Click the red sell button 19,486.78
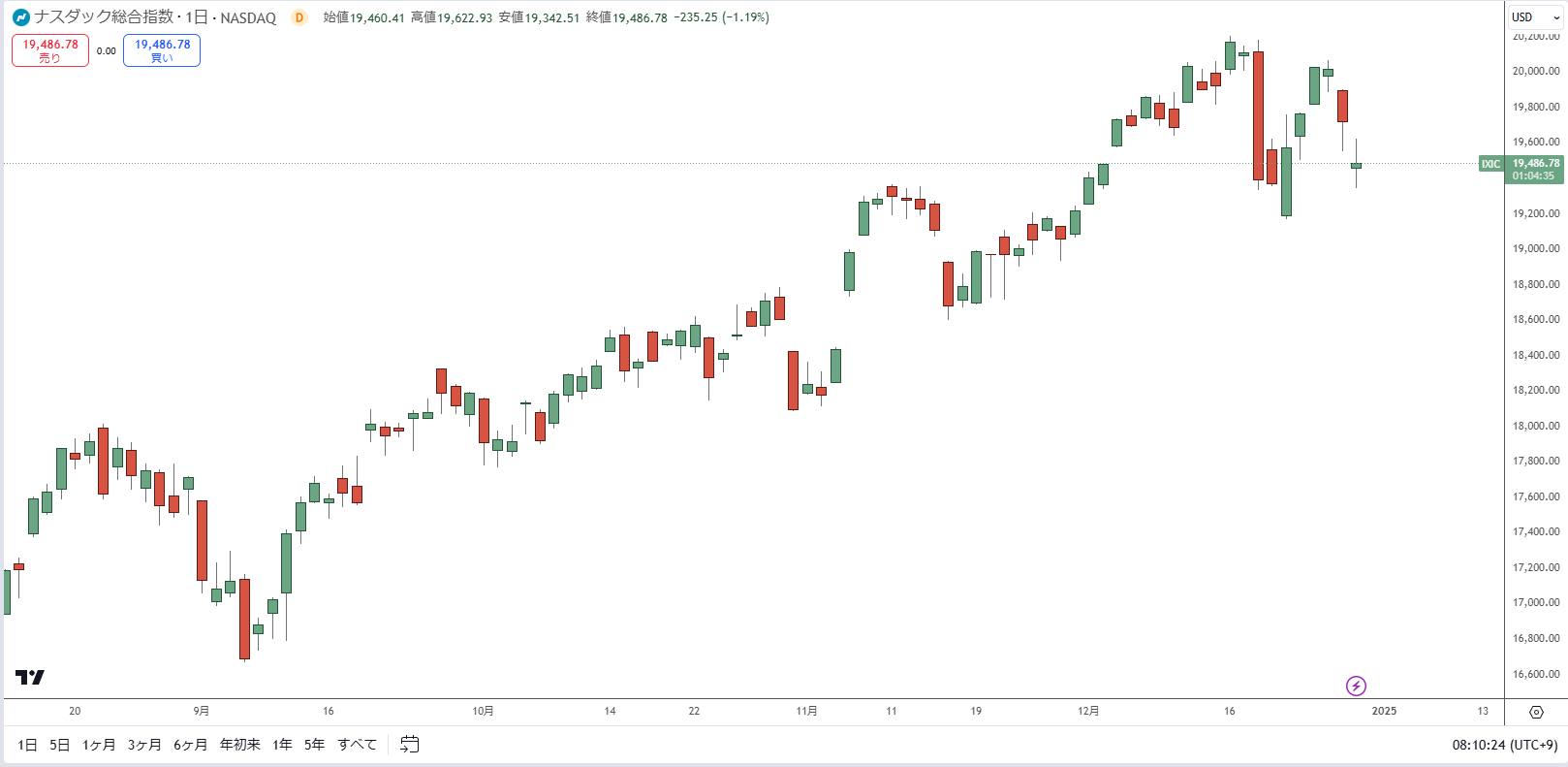This screenshot has width=1568, height=767. 50,50
